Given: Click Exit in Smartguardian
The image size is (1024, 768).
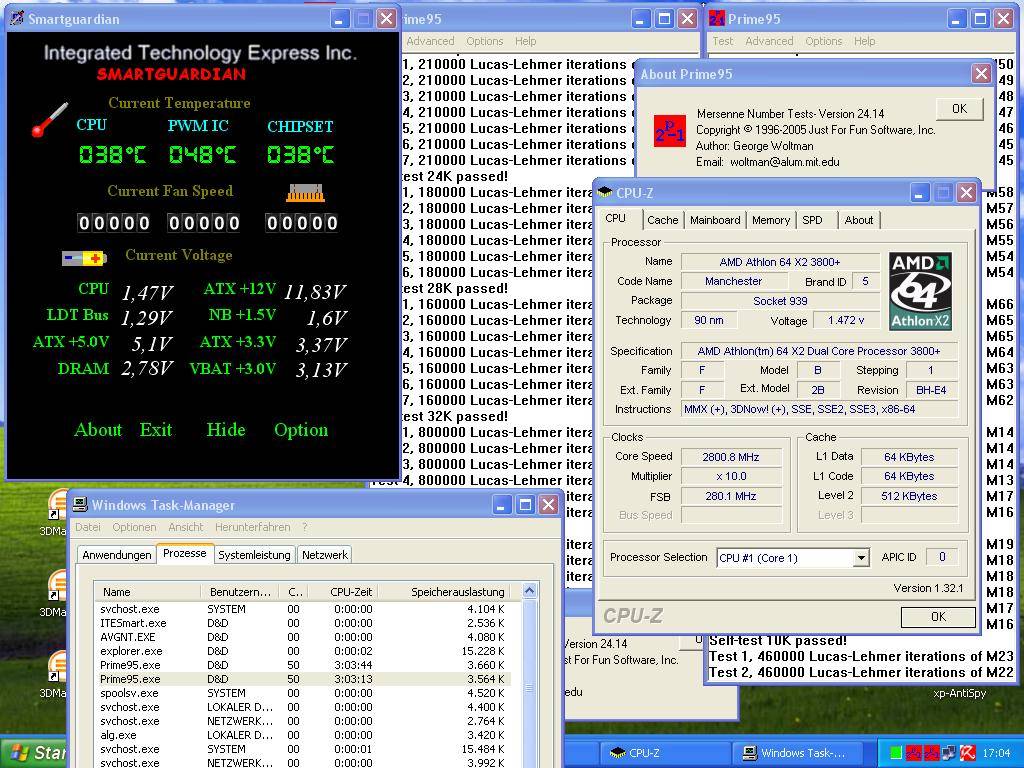Looking at the screenshot, I should (156, 429).
